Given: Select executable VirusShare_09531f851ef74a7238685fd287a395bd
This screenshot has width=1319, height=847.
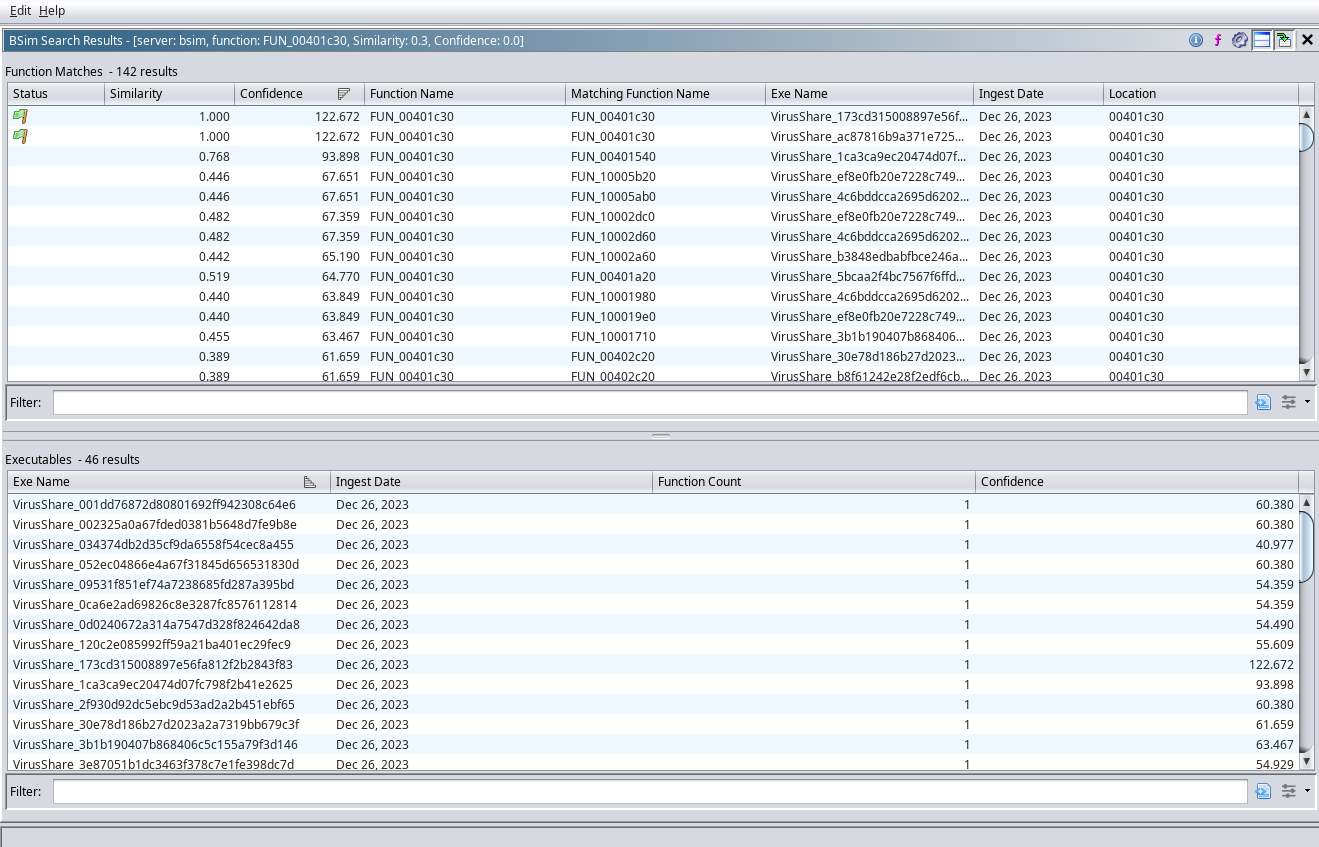Looking at the screenshot, I should point(153,584).
